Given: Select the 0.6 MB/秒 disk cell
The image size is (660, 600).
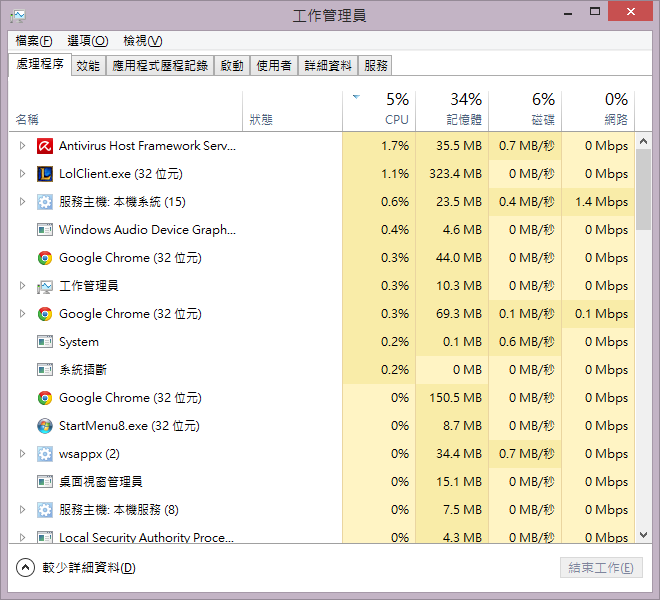Looking at the screenshot, I should point(525,342).
